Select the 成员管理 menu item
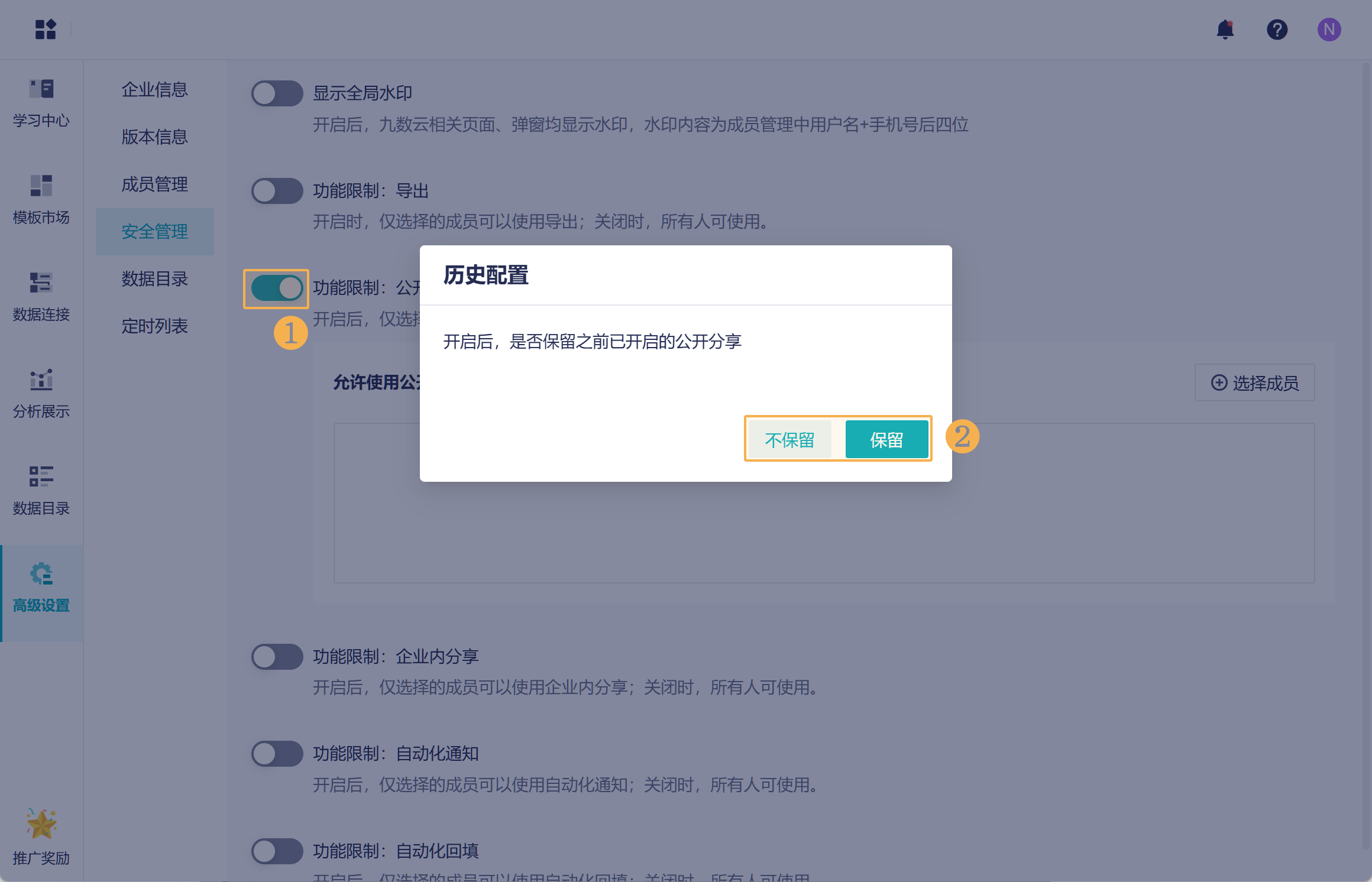The width and height of the screenshot is (1372, 882). (x=154, y=184)
